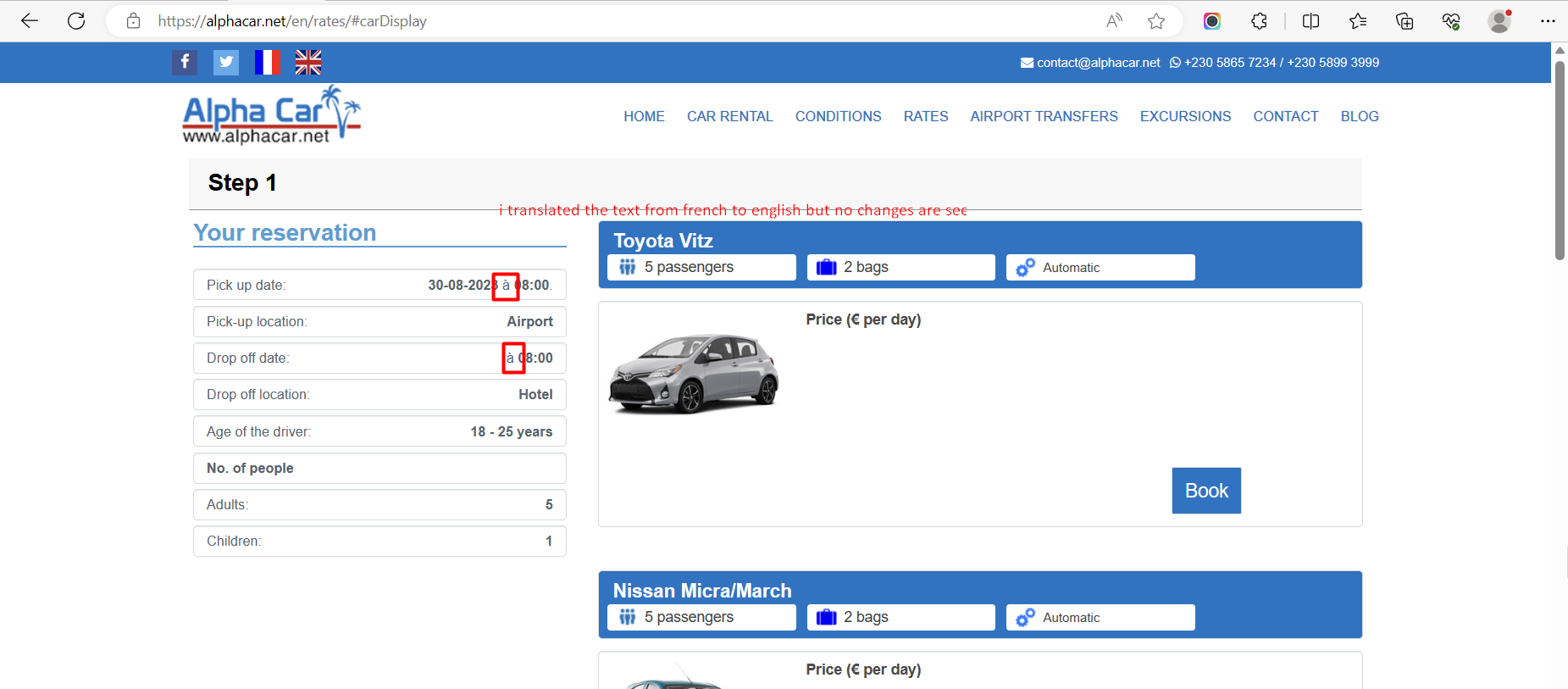Screen dimensions: 1568x689
Task: Click Toyota Vitz luggage bag icon
Action: click(827, 268)
